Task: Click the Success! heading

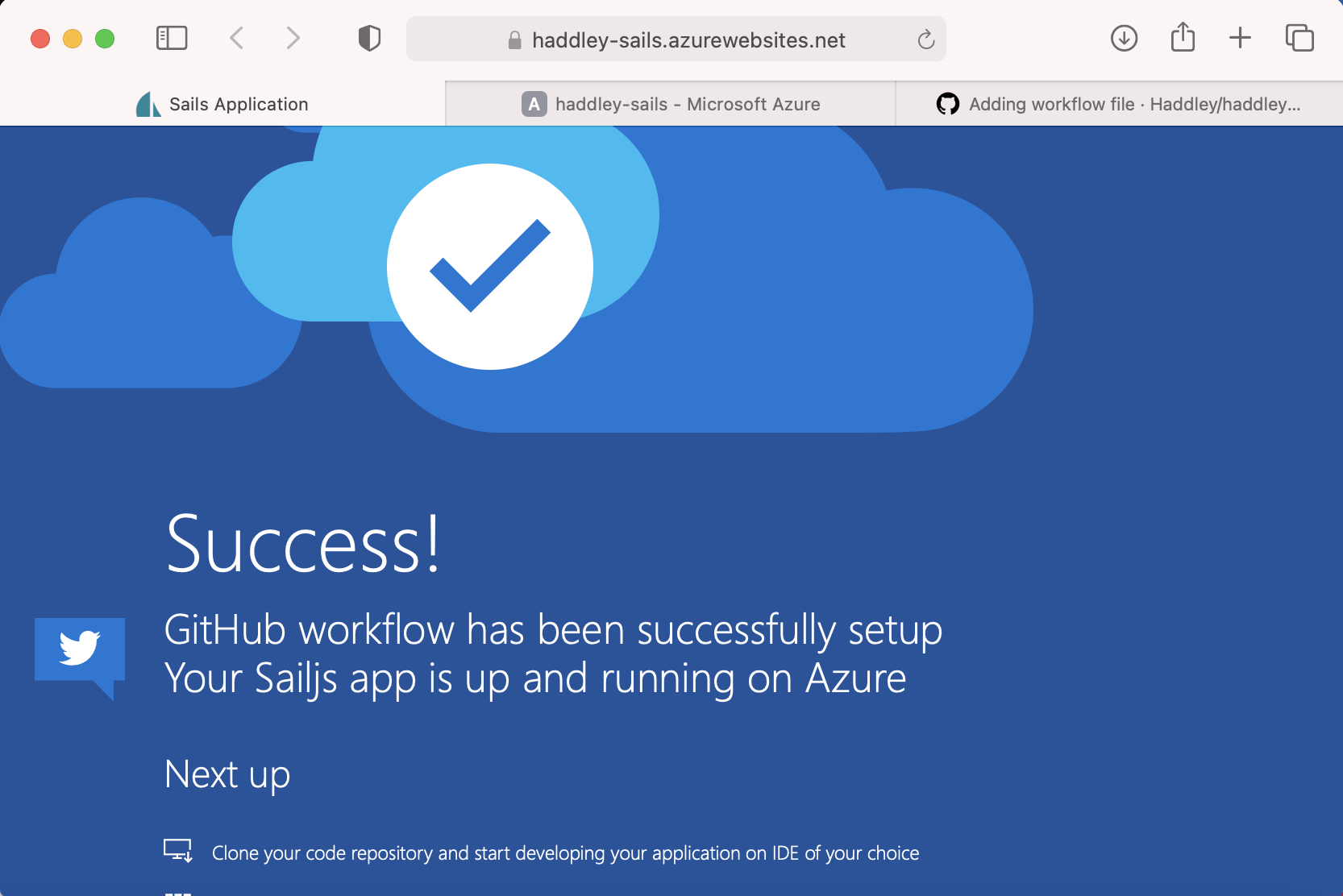Action: (303, 545)
